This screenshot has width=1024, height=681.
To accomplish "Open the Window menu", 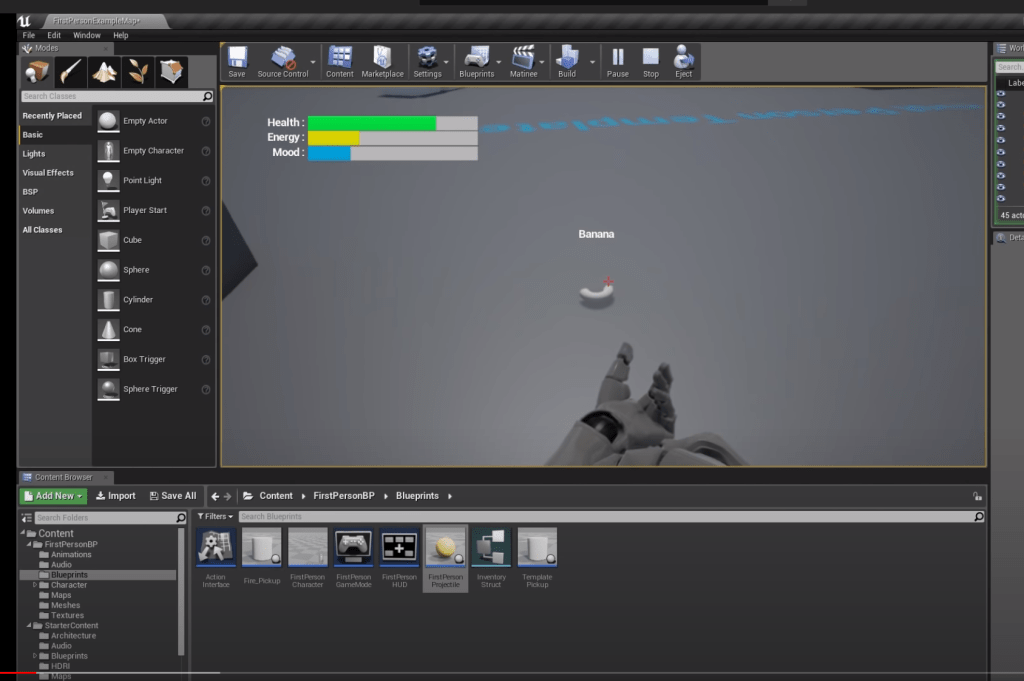I will point(86,35).
